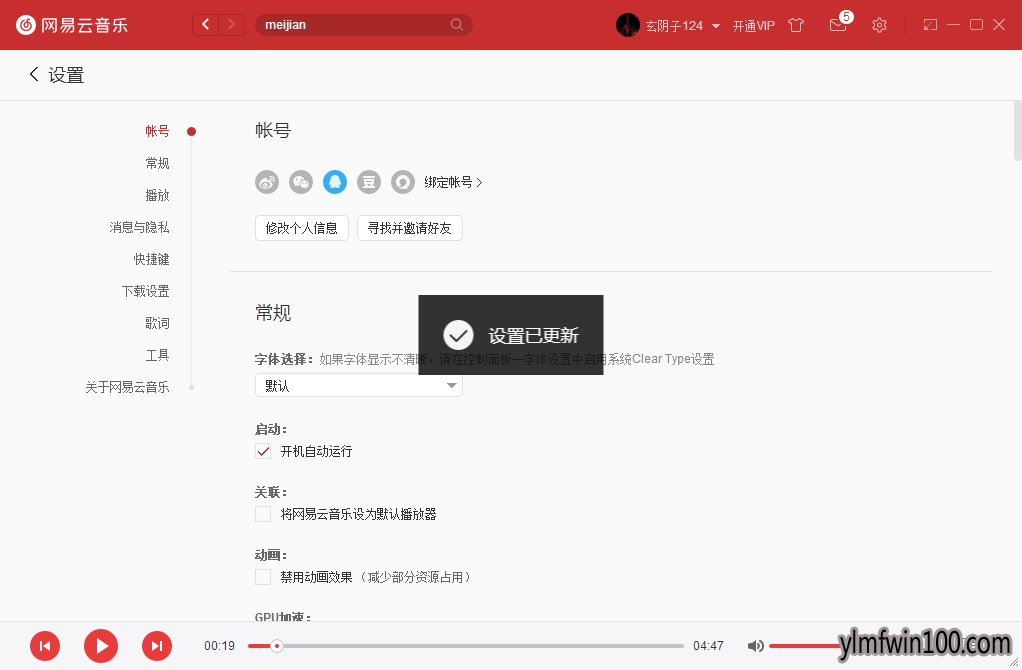Viewport: 1022px width, 670px height.
Task: Open the skin (shirt) icon
Action: click(x=796, y=25)
